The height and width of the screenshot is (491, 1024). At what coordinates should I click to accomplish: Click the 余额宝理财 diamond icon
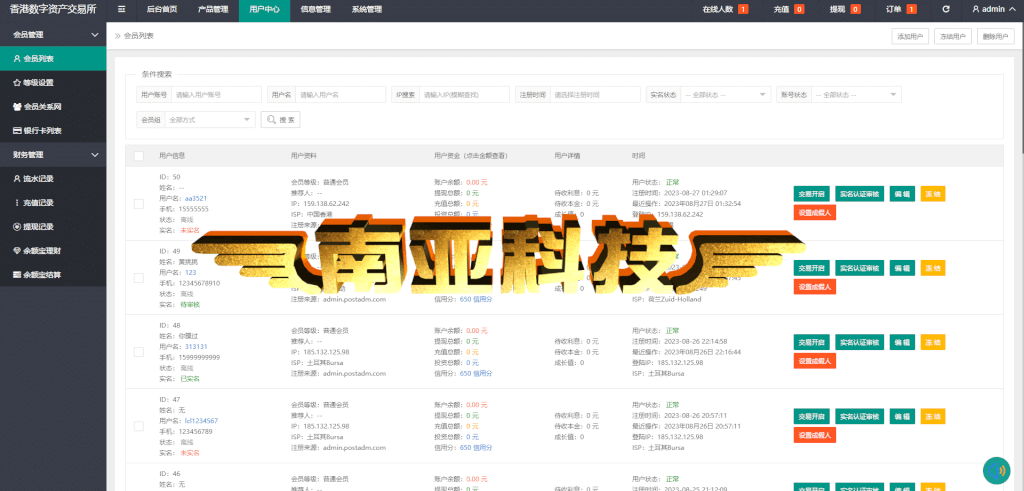point(17,251)
